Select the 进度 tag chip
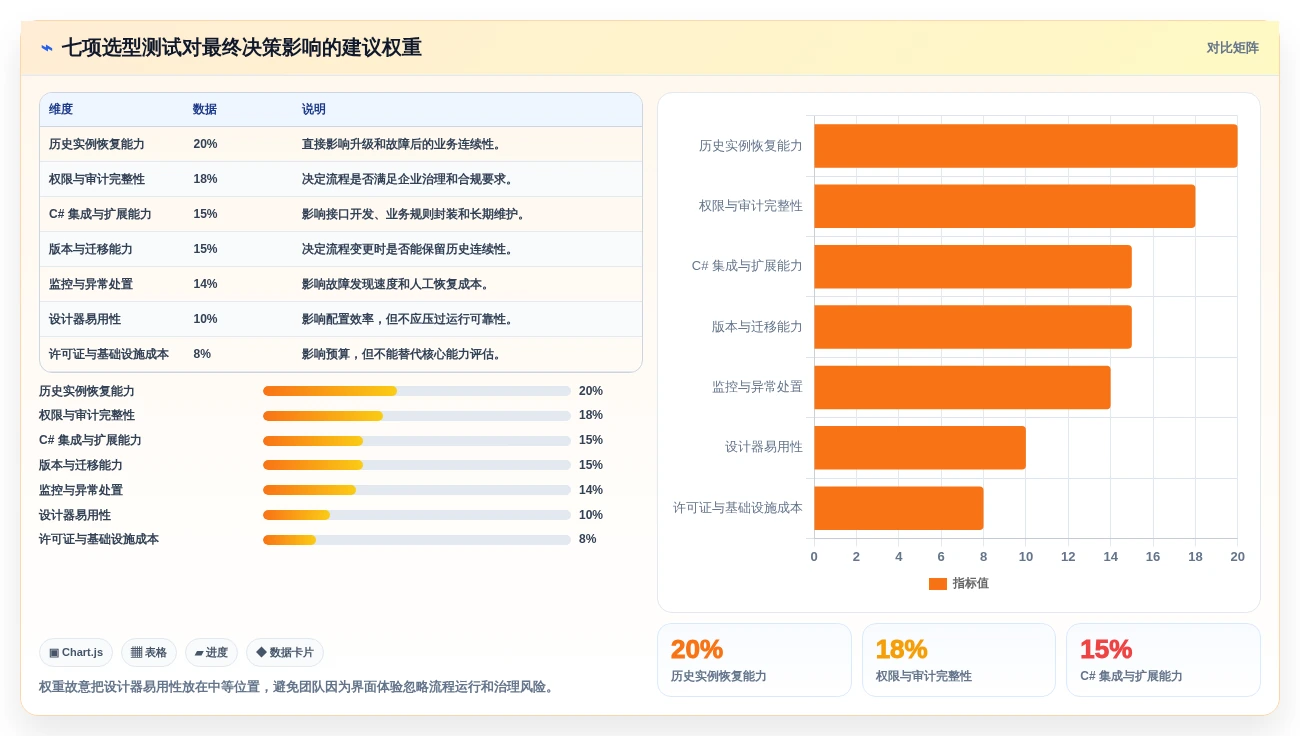Viewport: 1300px width, 736px height. (211, 653)
